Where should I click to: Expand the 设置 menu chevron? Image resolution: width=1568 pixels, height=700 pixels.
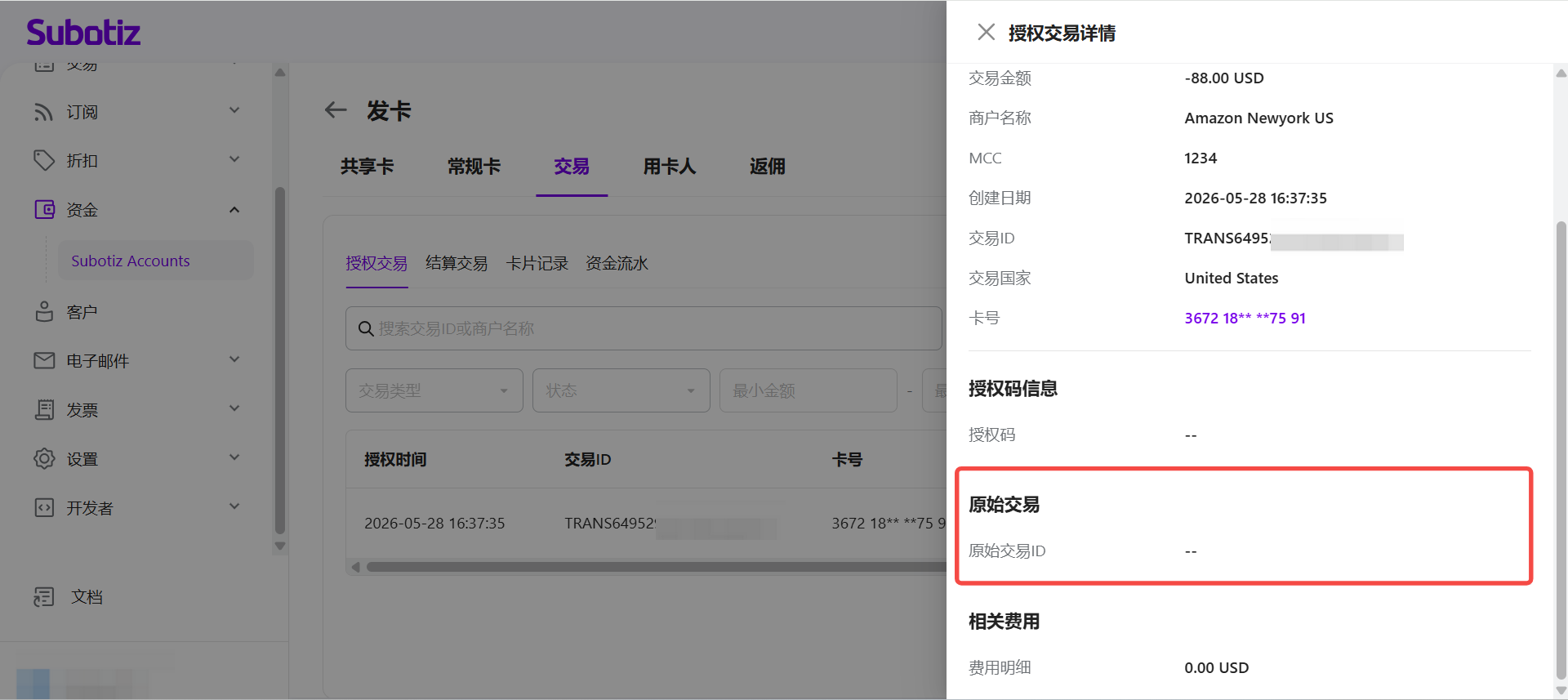[234, 457]
